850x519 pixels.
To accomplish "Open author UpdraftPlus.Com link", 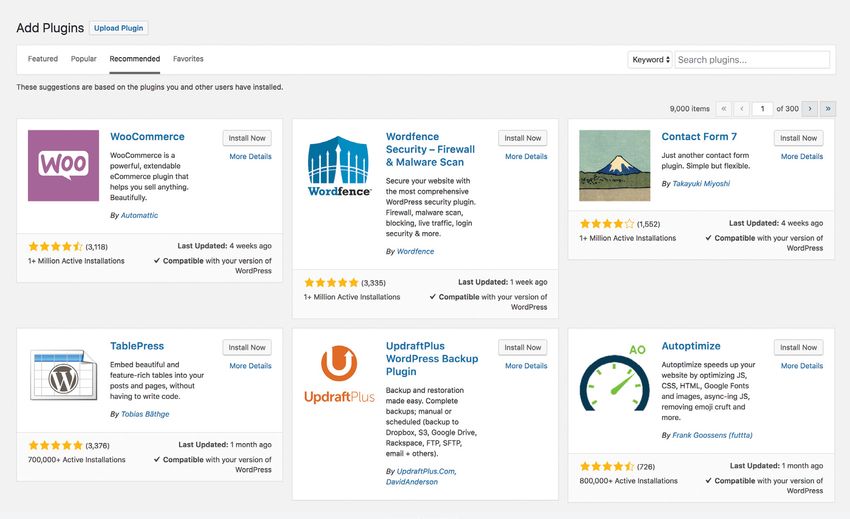I will point(426,471).
